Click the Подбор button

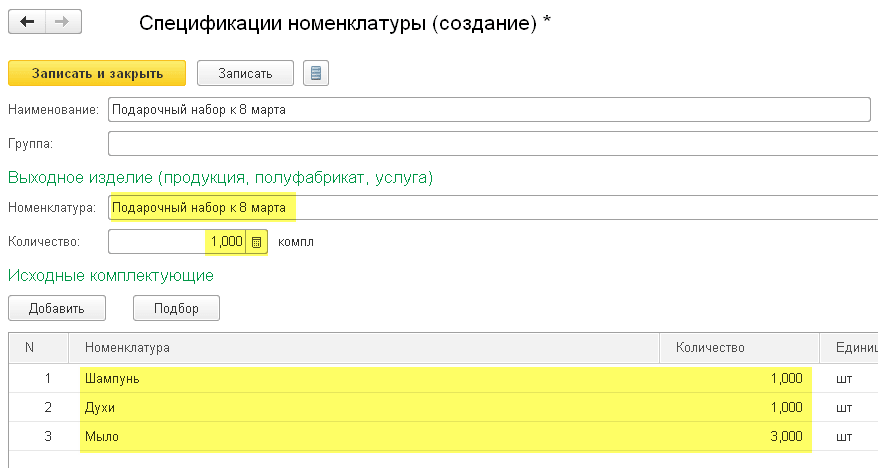[x=176, y=308]
